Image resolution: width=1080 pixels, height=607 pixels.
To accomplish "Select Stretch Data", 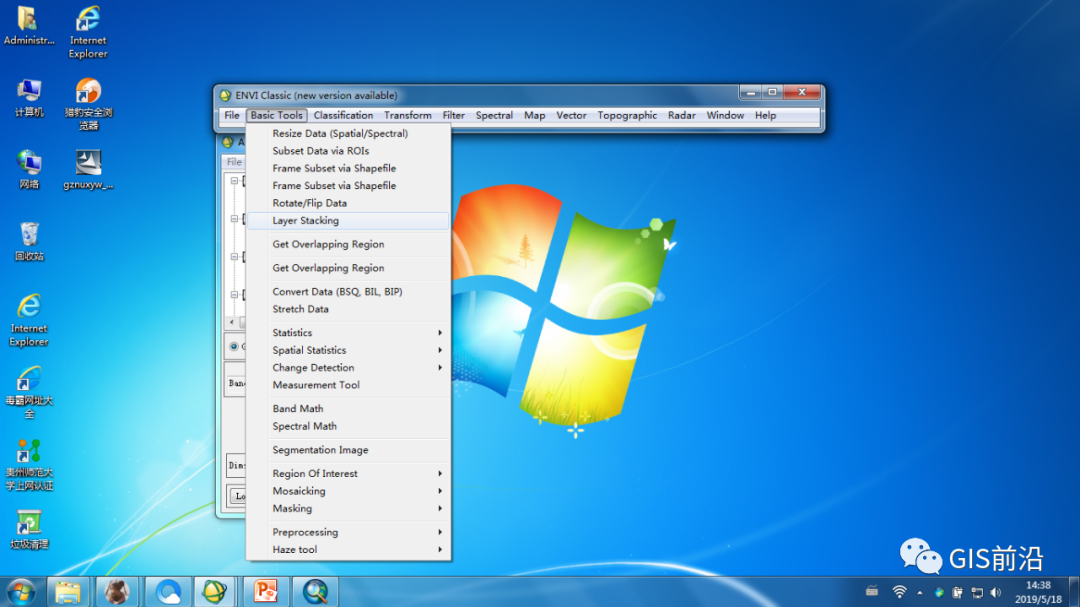I will pos(348,309).
